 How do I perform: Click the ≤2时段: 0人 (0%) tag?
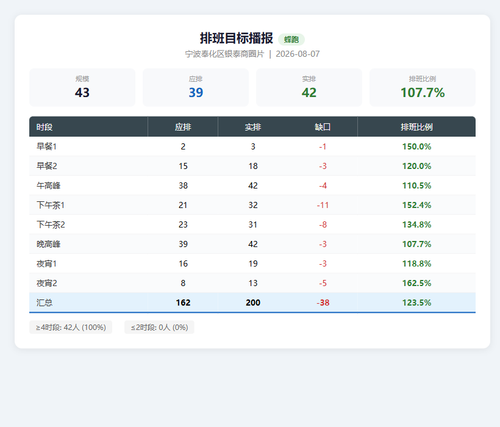159,327
